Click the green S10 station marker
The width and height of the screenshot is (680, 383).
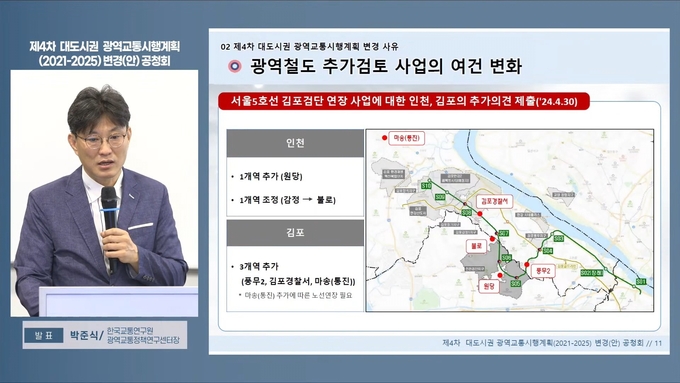tap(426, 186)
